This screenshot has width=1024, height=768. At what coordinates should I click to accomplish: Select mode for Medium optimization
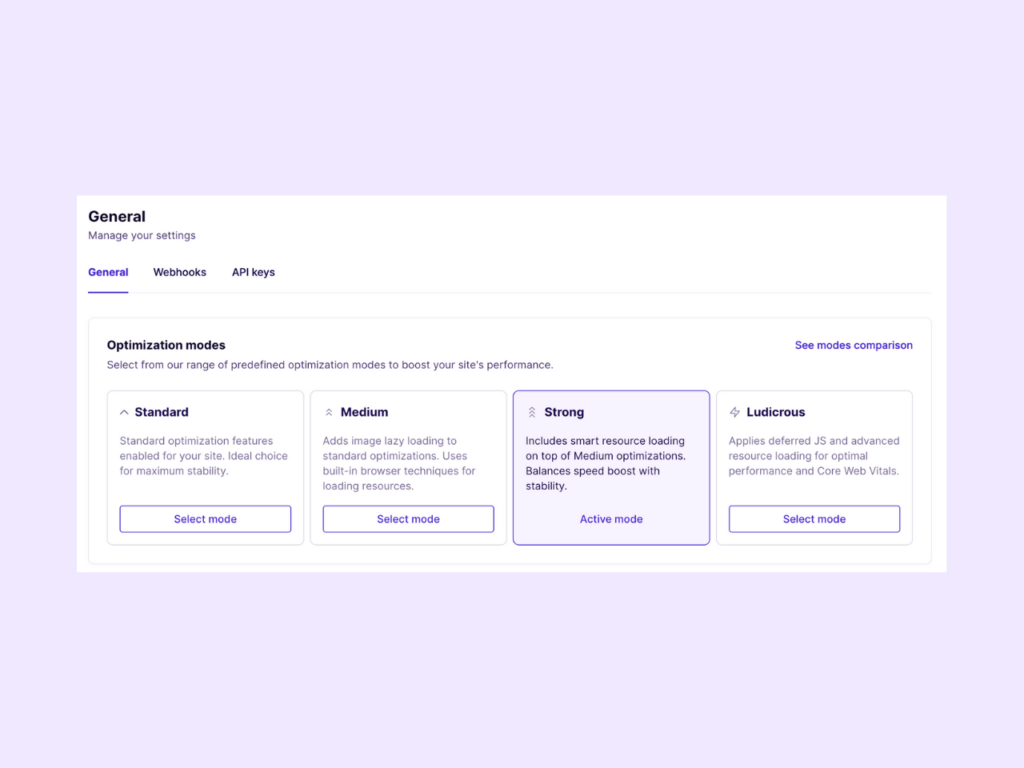coord(408,519)
